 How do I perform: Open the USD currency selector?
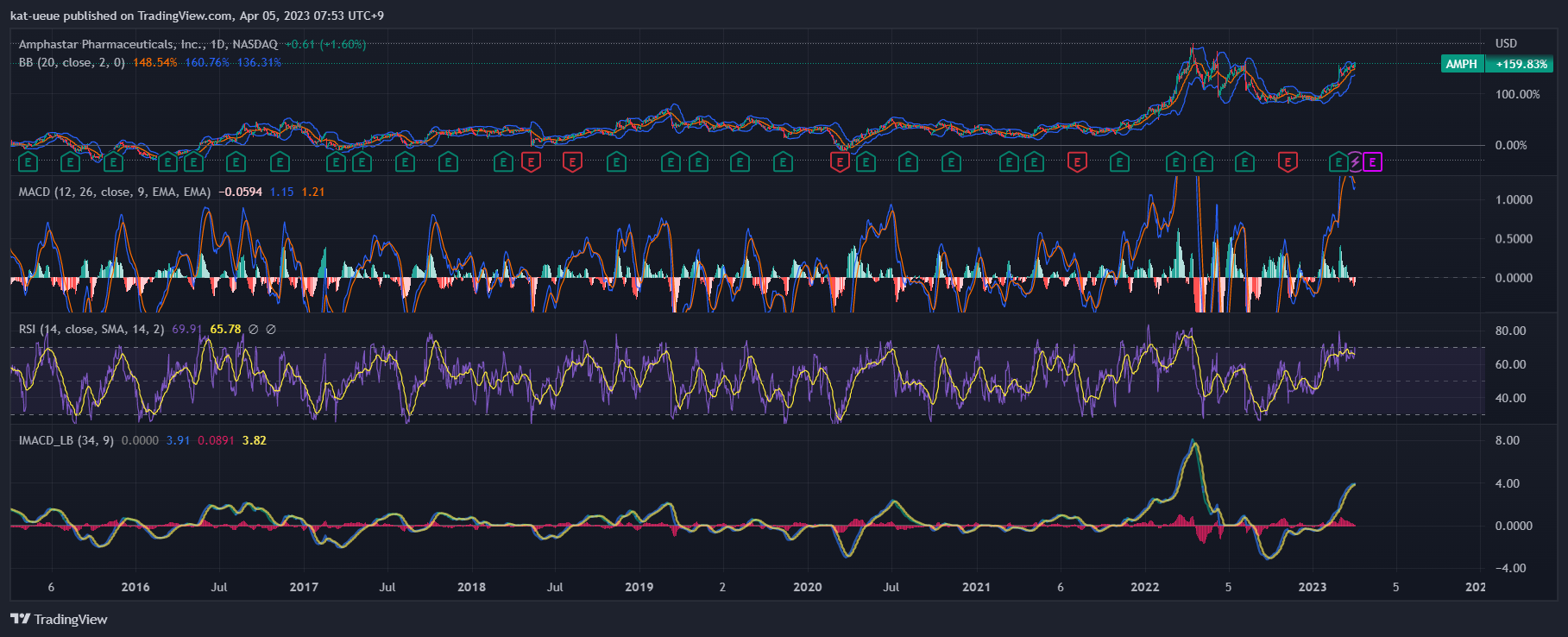(x=1506, y=43)
